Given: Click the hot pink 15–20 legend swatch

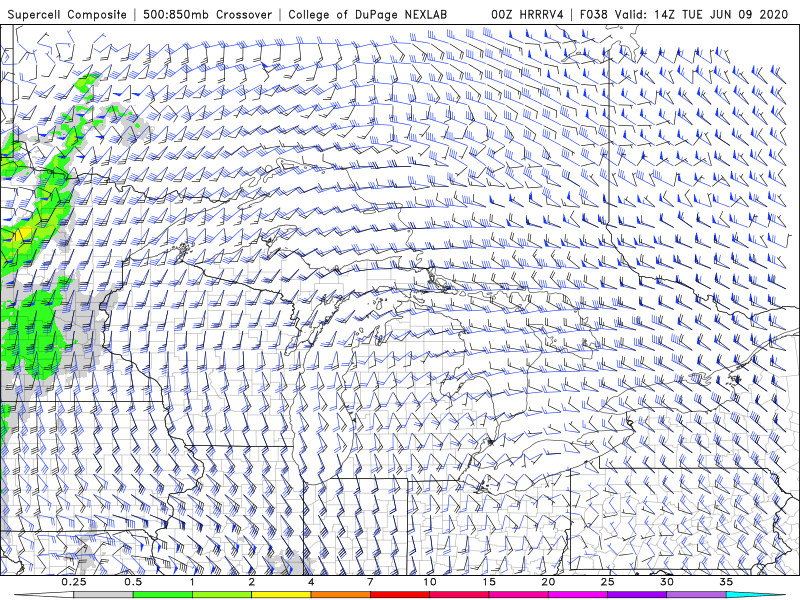Looking at the screenshot, I should pos(518,595).
